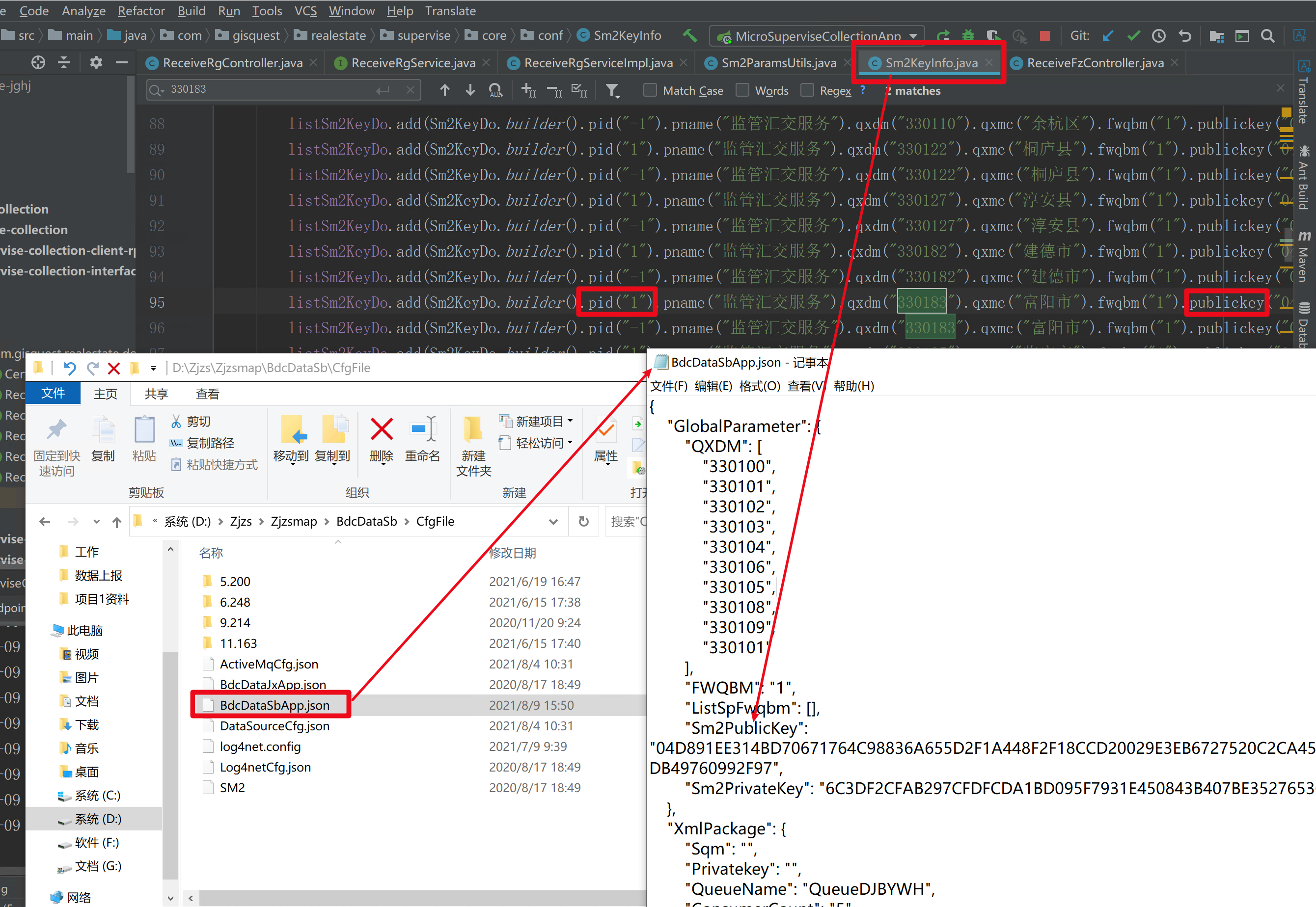Click the Git update project arrow
The width and height of the screenshot is (1316, 907).
[1107, 36]
